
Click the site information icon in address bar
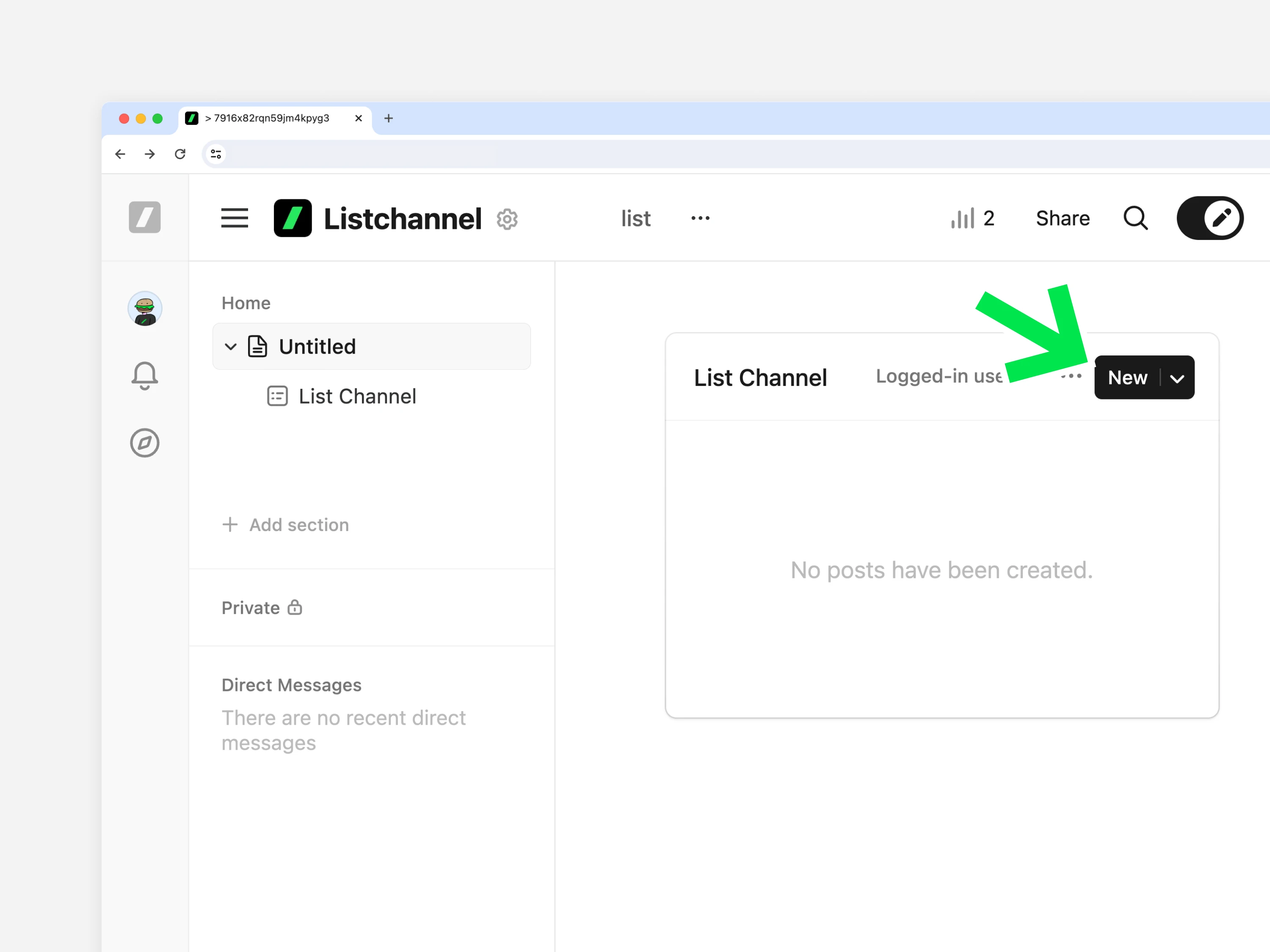(x=216, y=154)
